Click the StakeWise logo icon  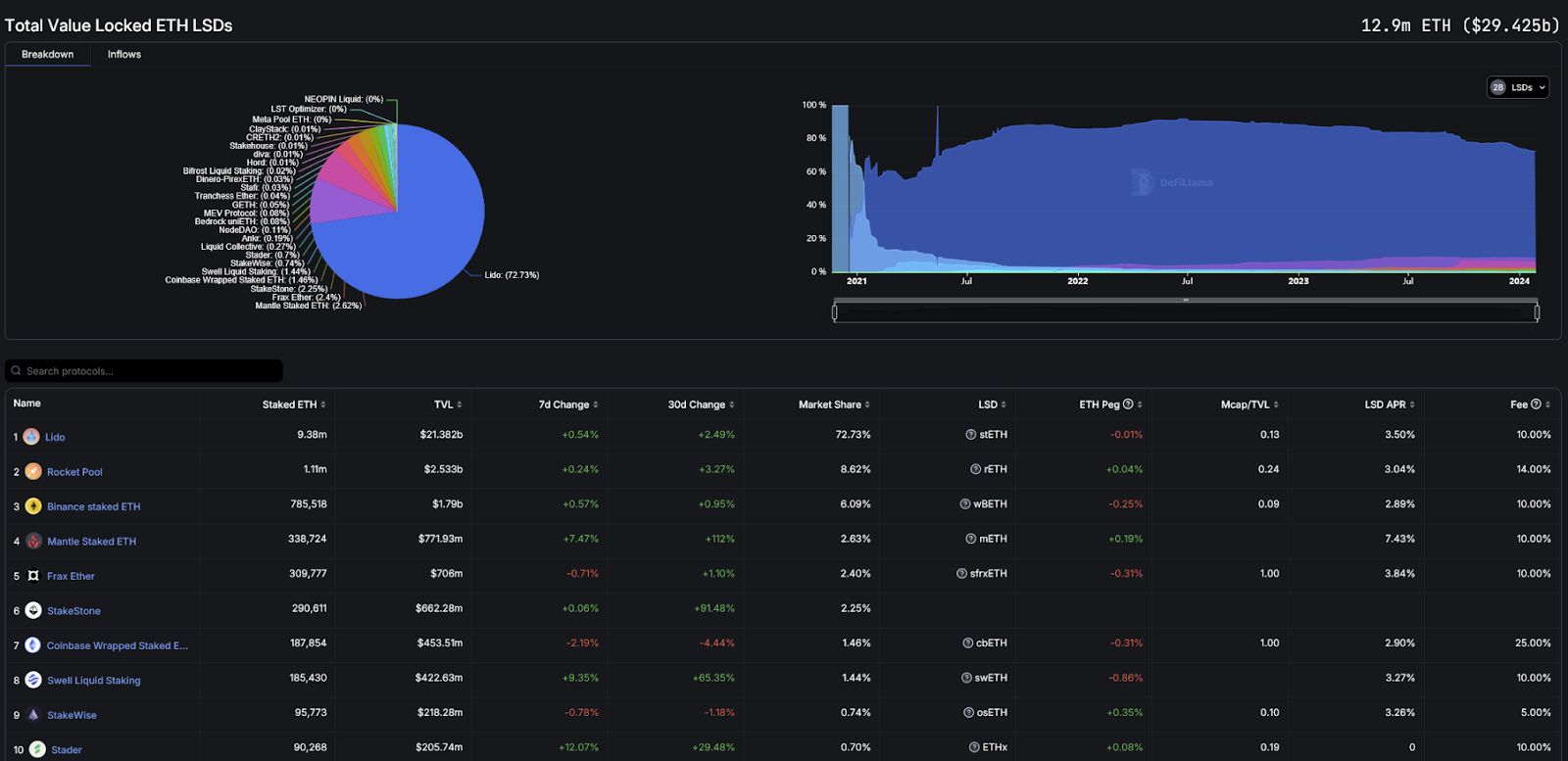(33, 715)
